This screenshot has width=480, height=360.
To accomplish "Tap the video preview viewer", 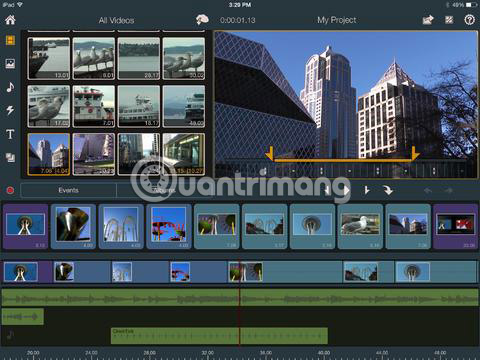I will point(346,104).
